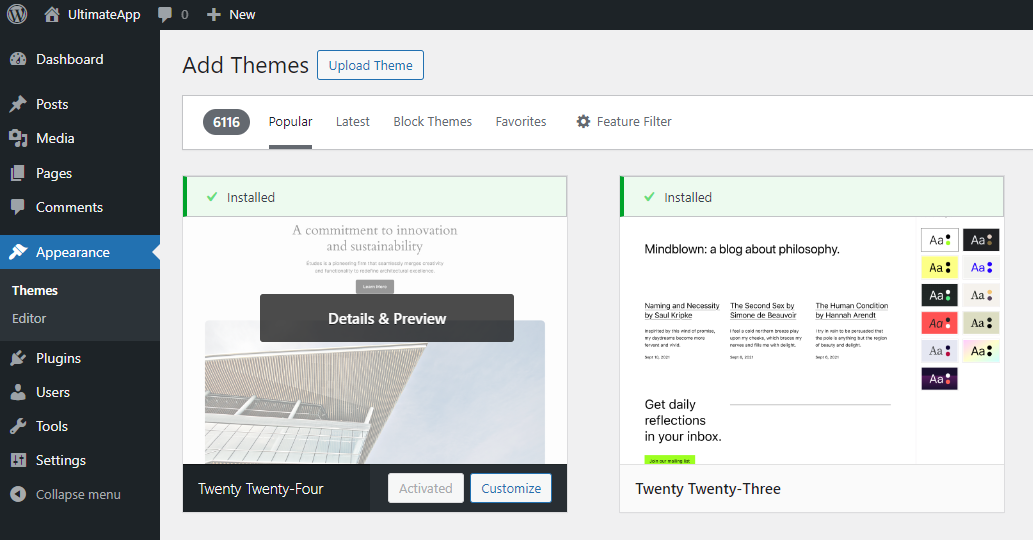Click the home icon beside UltimateApp
This screenshot has height=540, width=1033.
pyautogui.click(x=52, y=14)
